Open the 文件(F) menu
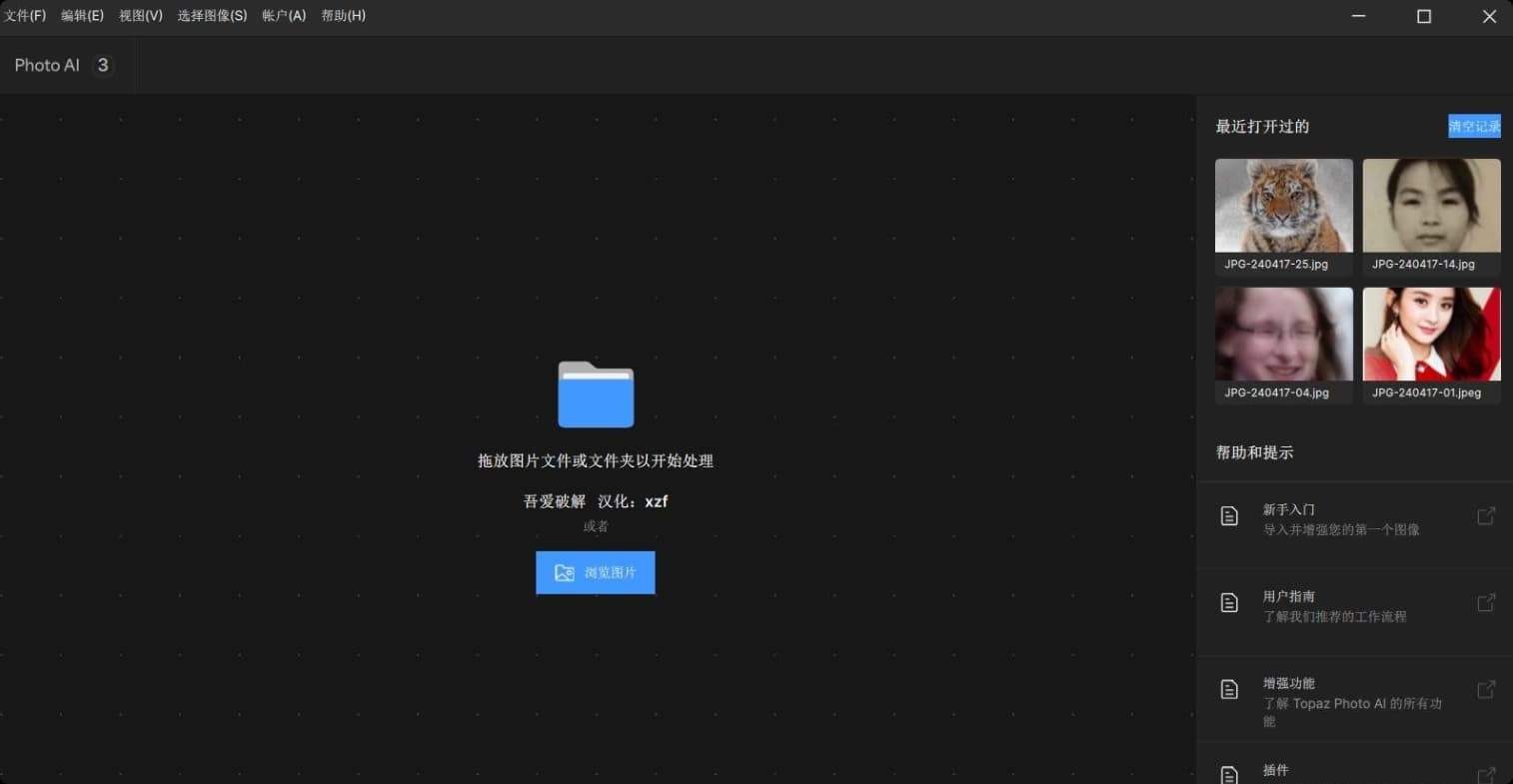Screen dimensions: 1513x784 25,16
